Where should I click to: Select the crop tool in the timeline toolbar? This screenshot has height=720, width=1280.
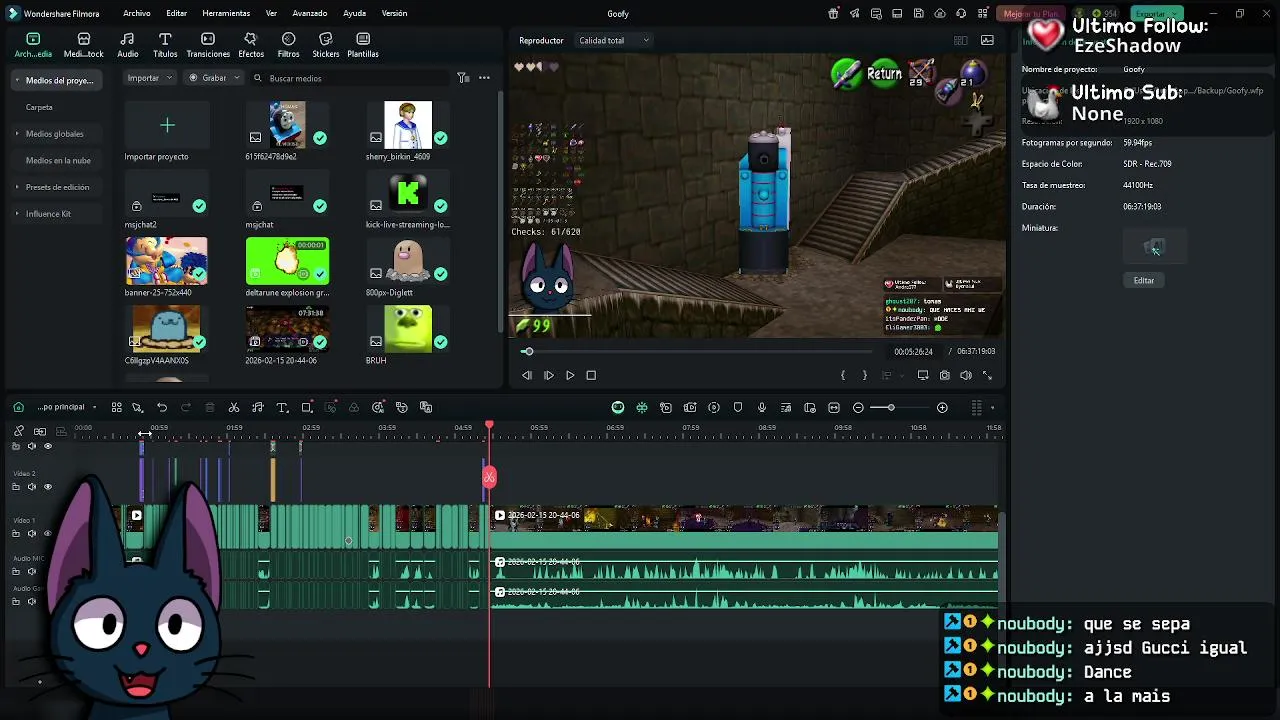point(307,407)
